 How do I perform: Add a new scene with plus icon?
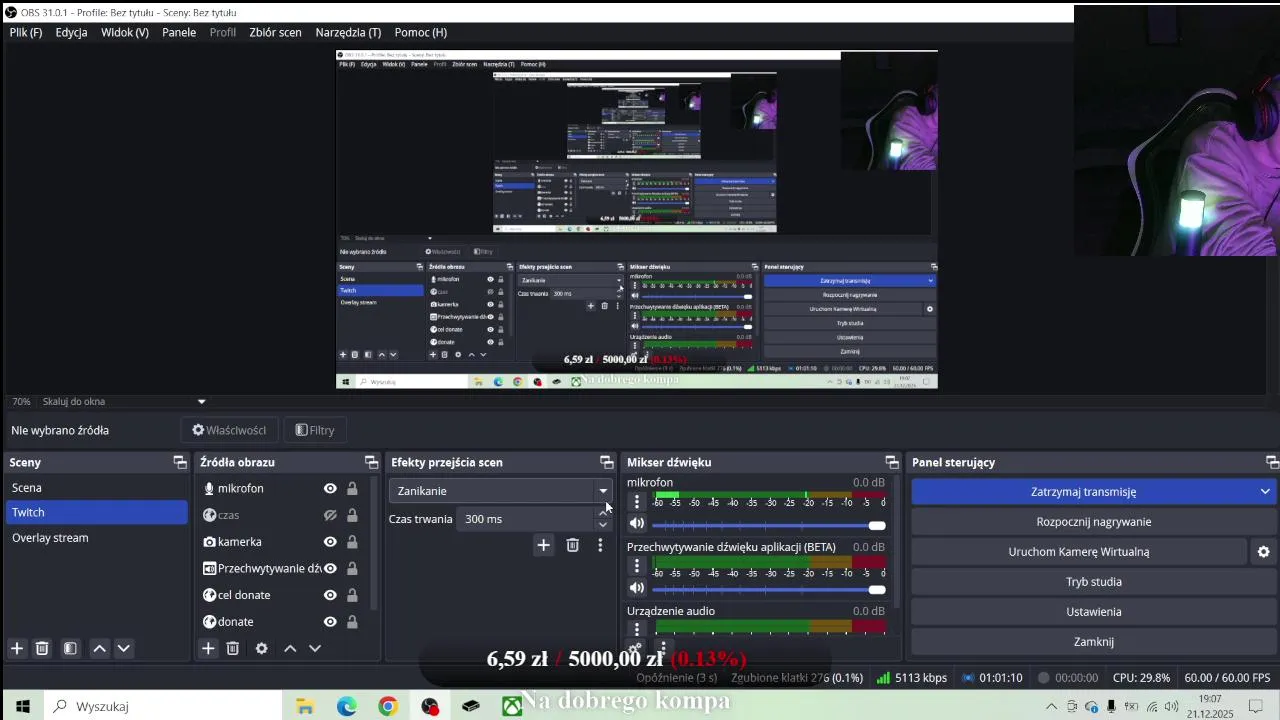click(17, 648)
